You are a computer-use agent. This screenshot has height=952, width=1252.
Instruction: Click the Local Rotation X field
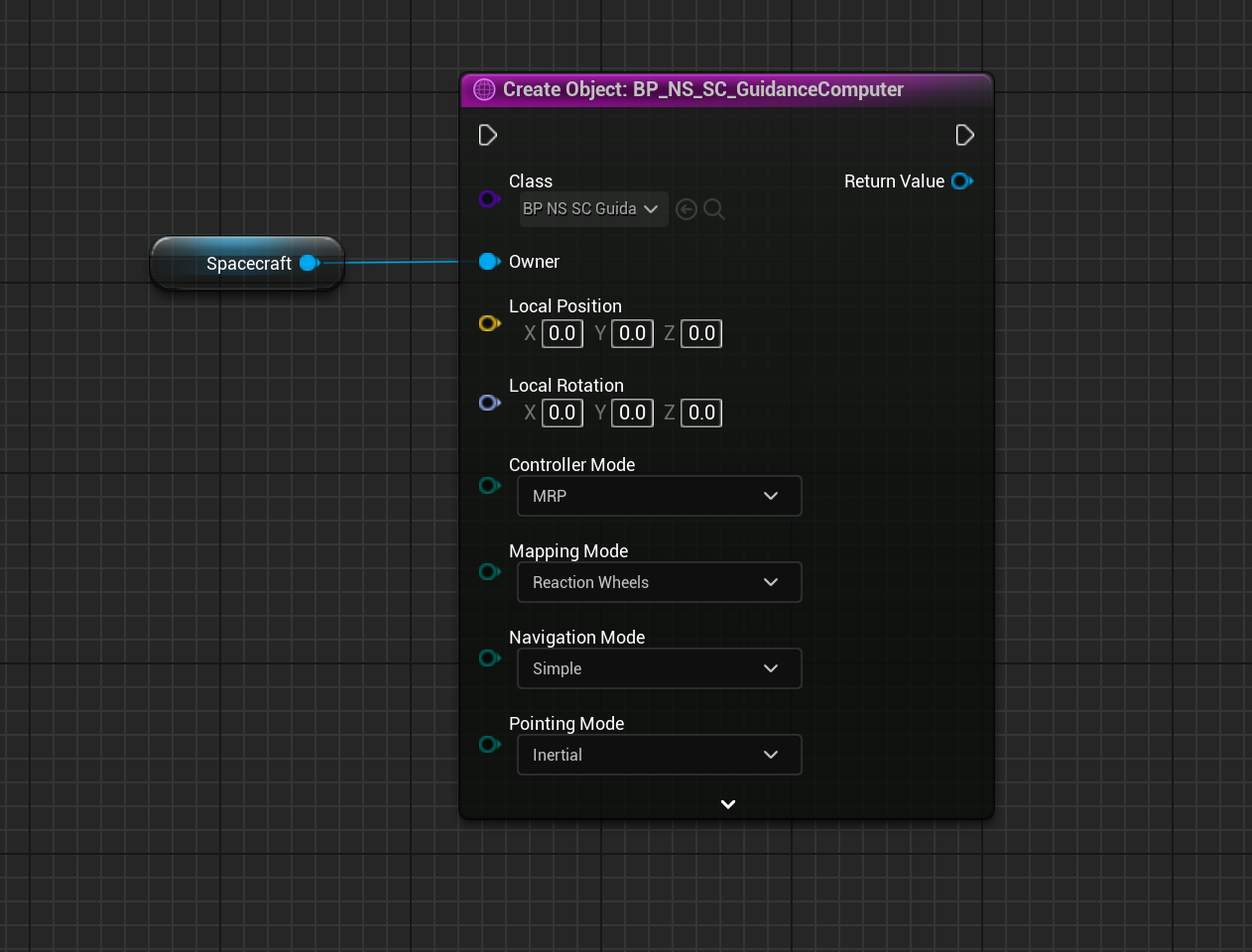[x=563, y=413]
